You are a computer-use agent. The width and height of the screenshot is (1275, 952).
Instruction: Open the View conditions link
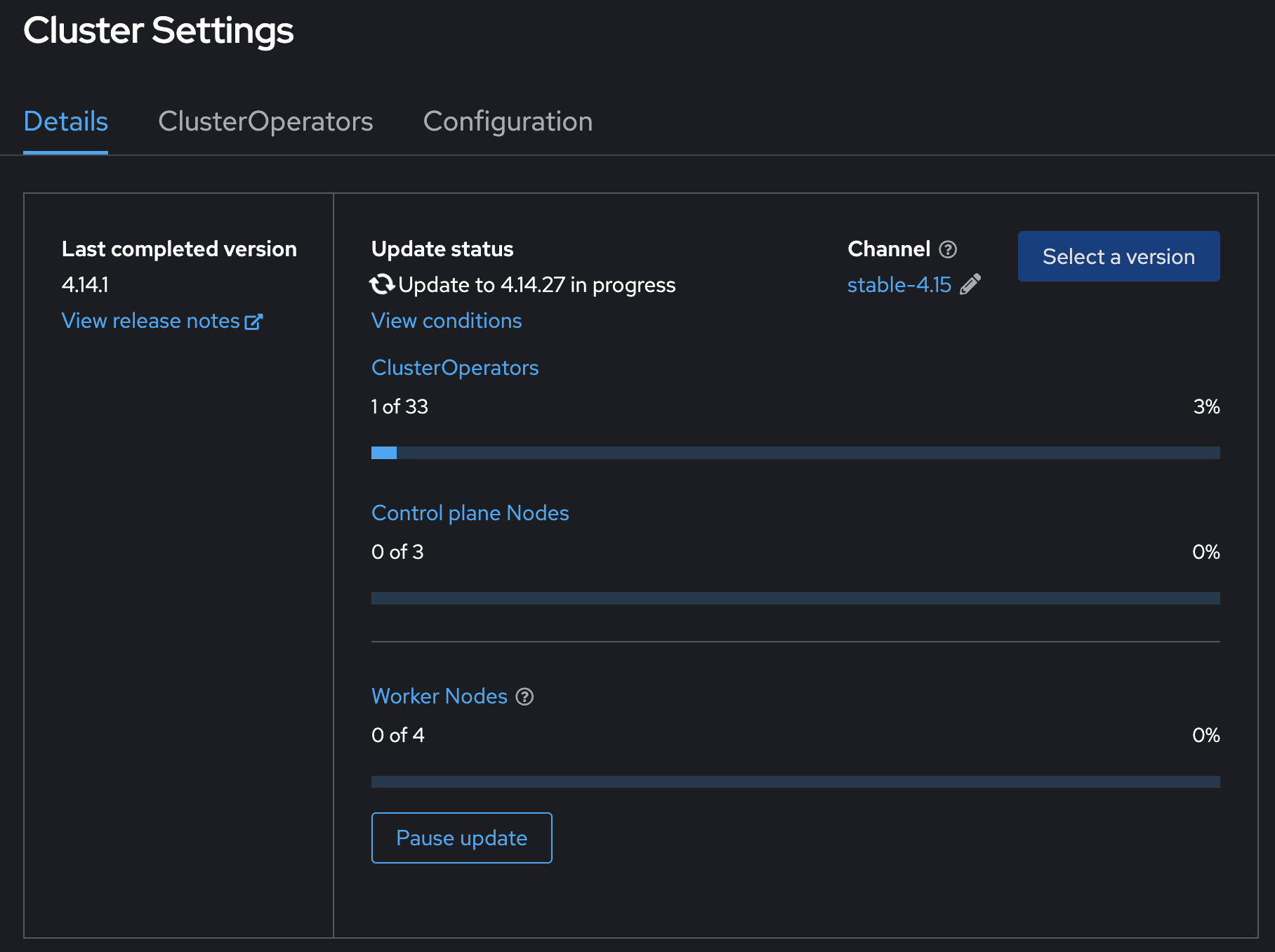pos(447,321)
